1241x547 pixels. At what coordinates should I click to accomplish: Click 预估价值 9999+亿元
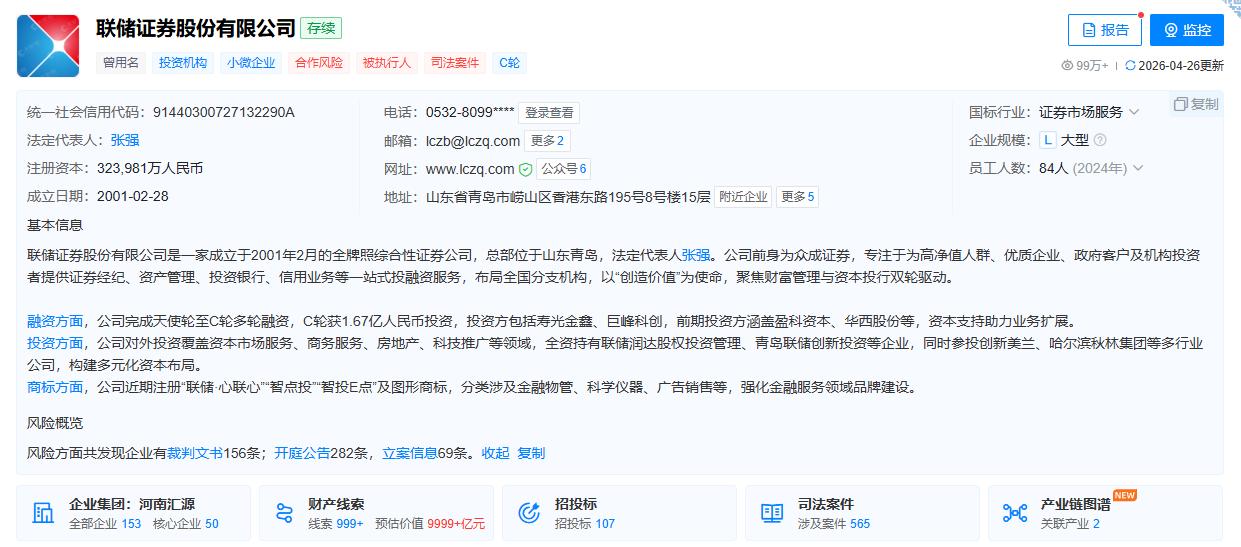(430, 523)
